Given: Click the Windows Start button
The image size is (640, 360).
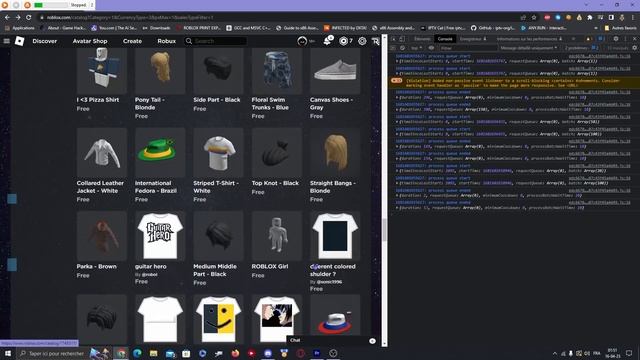Looking at the screenshot, I should (x=8, y=353).
